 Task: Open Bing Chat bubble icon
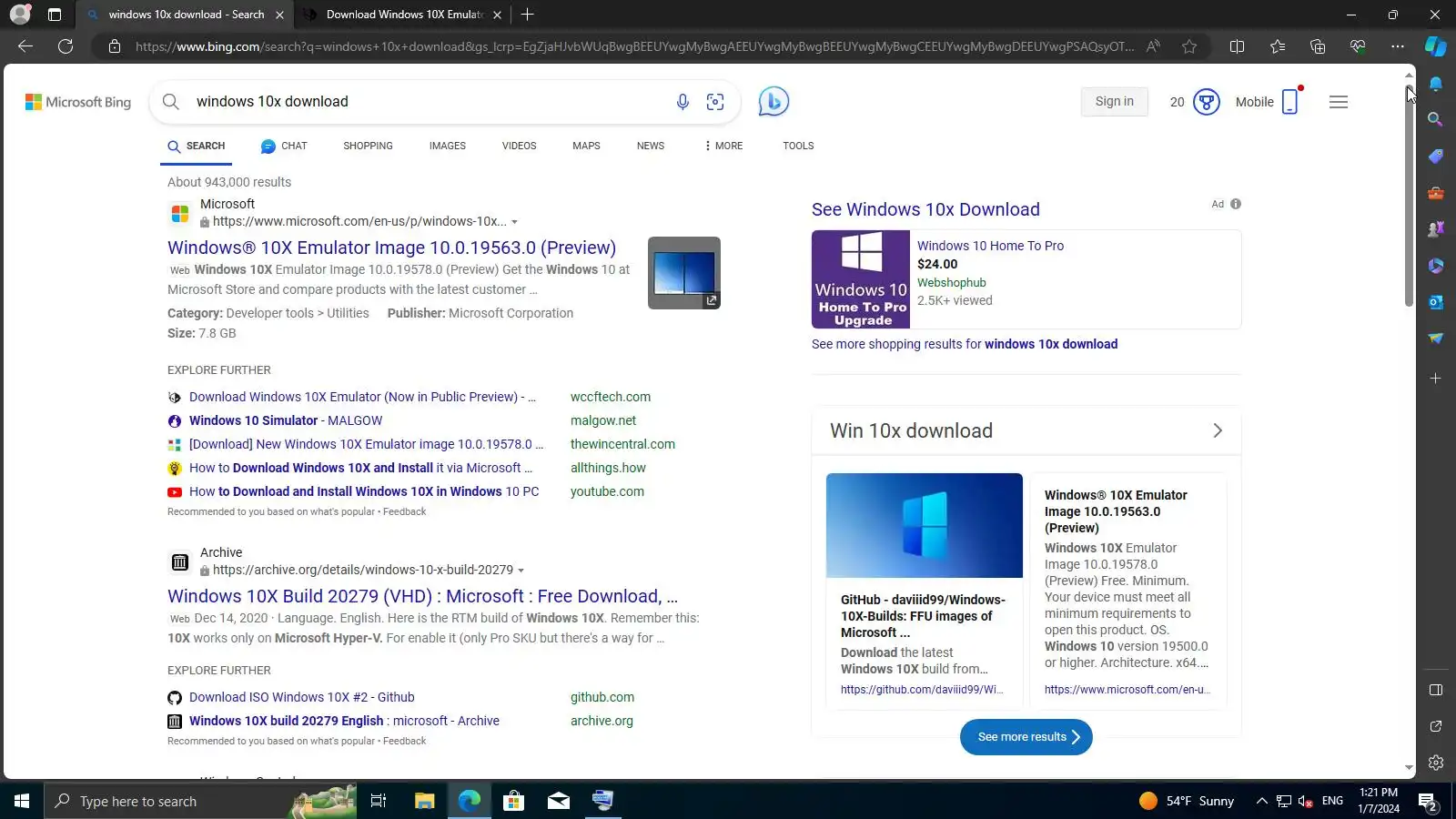(773, 101)
